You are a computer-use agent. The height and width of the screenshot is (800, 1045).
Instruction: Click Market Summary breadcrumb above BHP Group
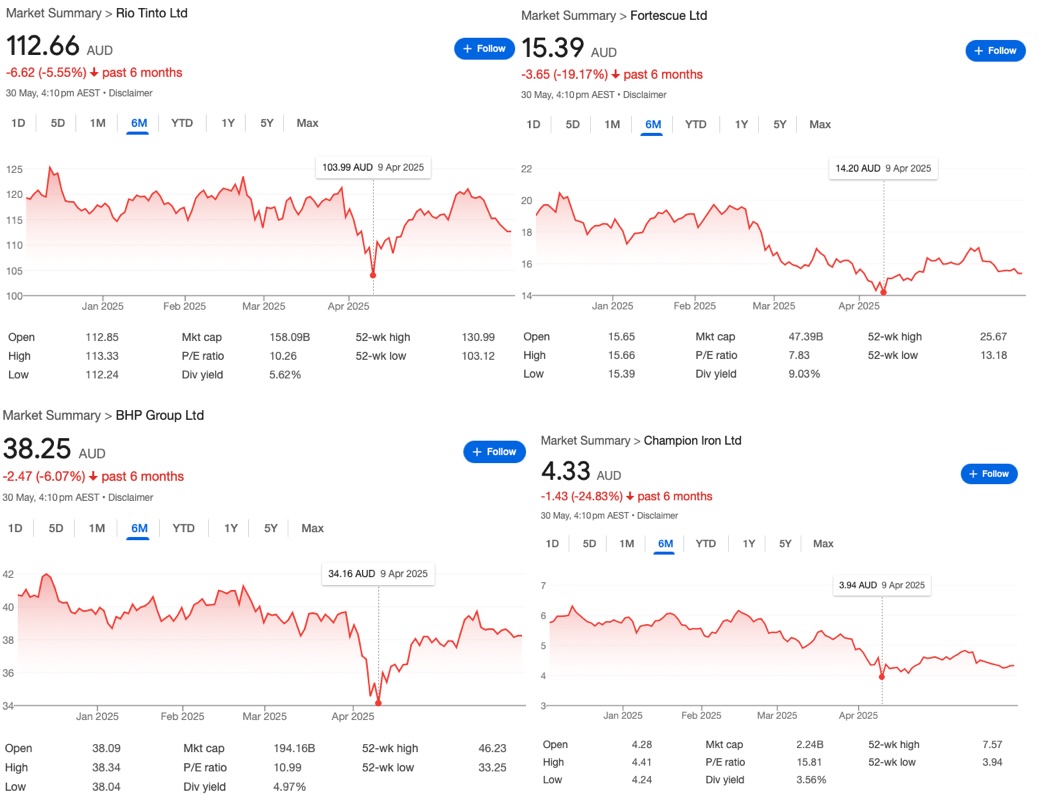(x=51, y=415)
